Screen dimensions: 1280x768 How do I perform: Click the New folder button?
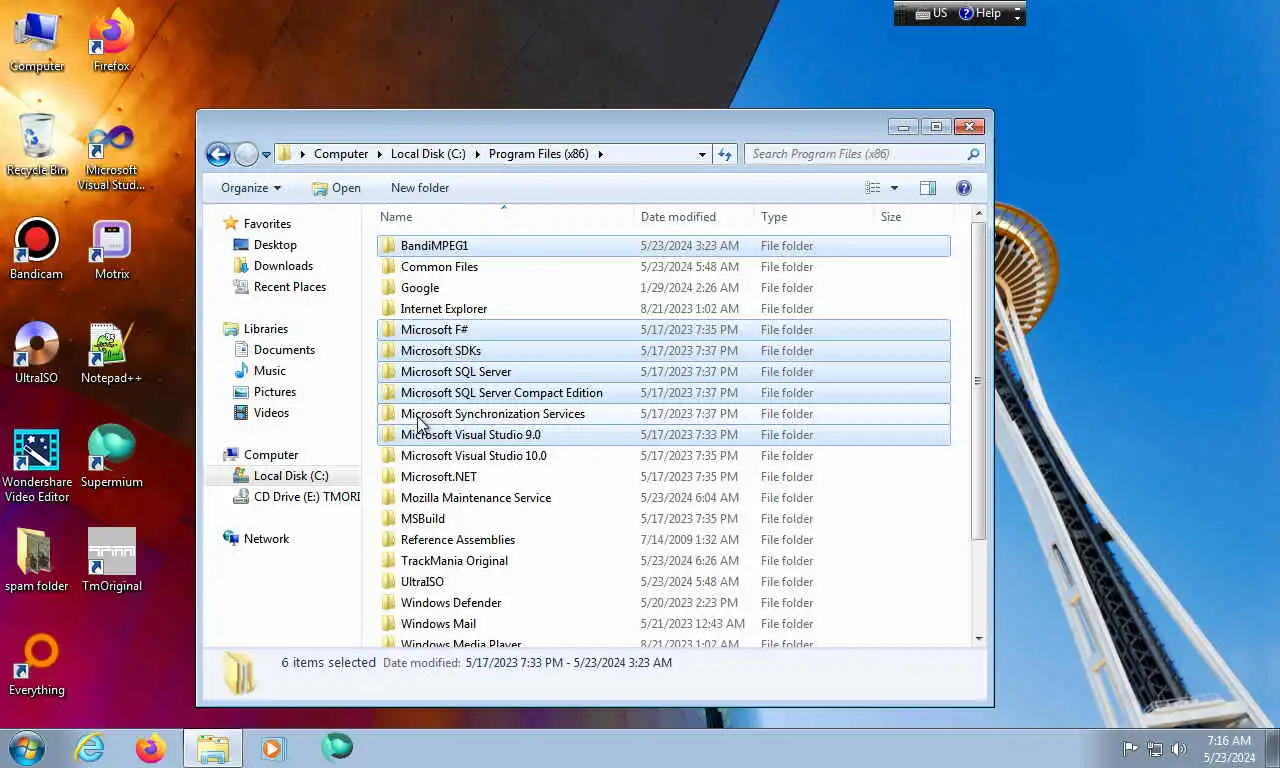[420, 188]
